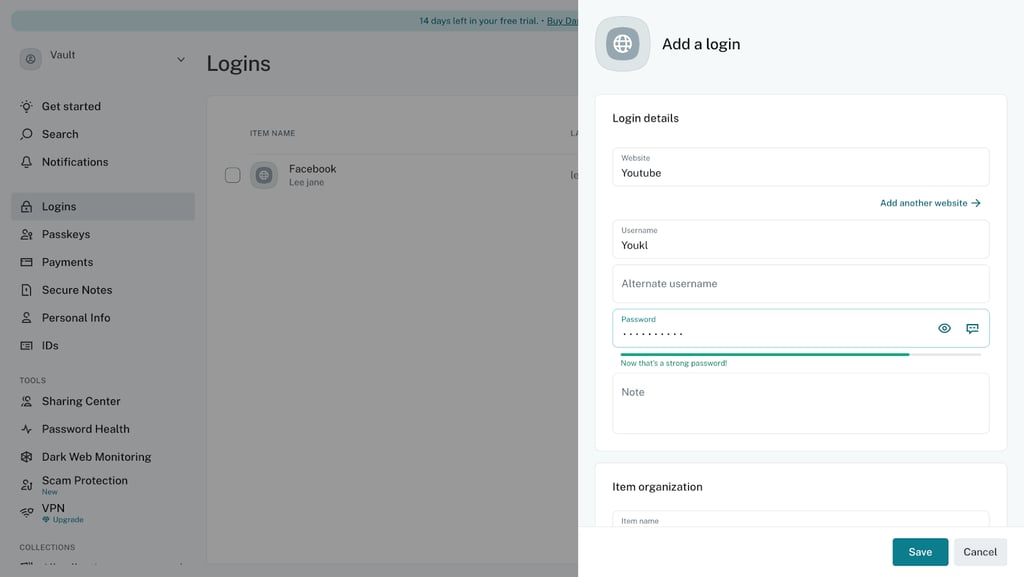
Task: Select the Logins menu item
Action: click(103, 206)
